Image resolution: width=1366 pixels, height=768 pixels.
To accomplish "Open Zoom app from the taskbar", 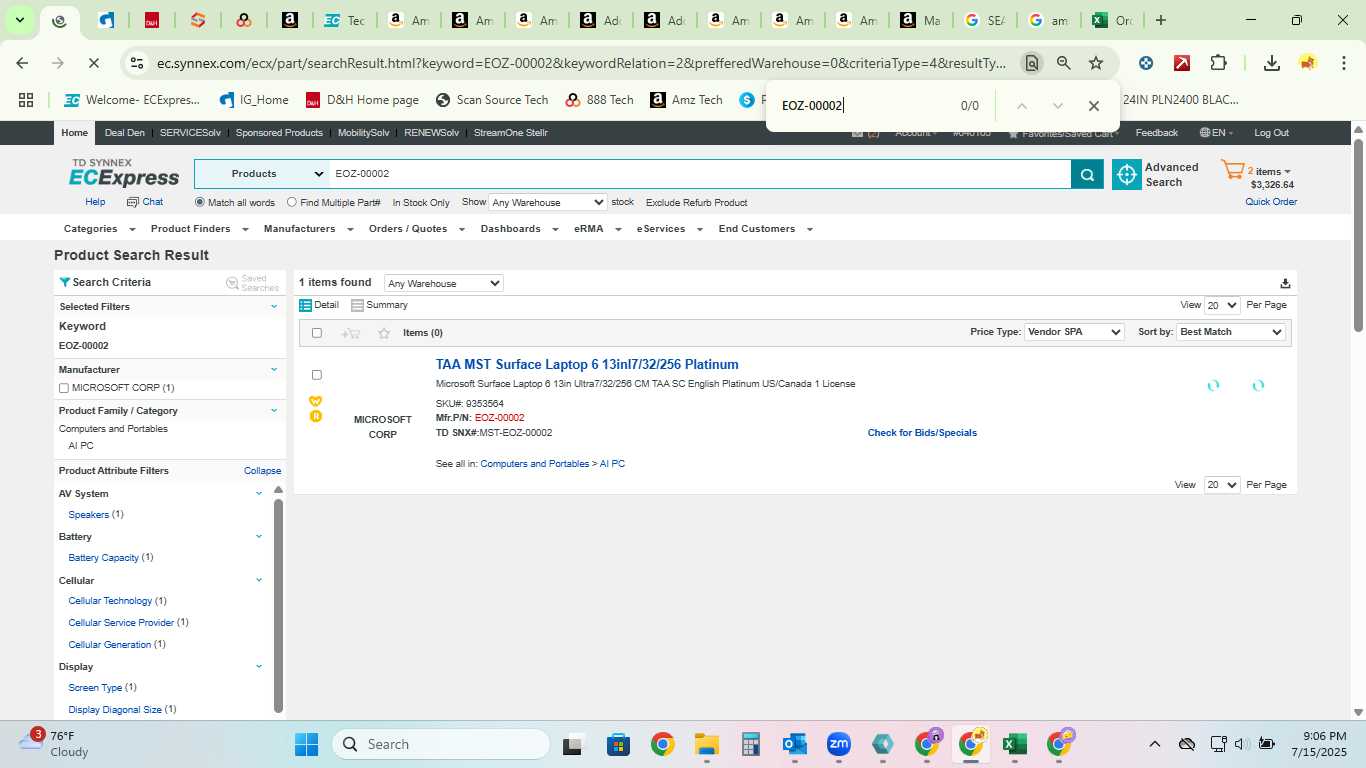I will point(838,744).
